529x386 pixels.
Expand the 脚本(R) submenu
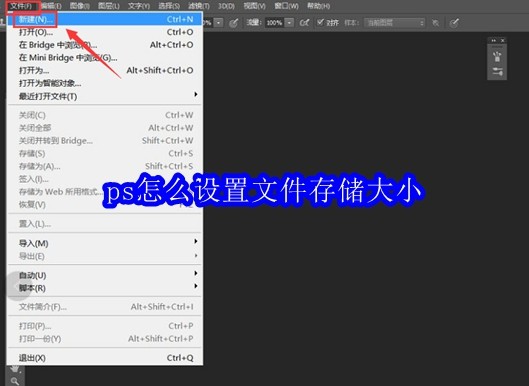click(x=105, y=288)
